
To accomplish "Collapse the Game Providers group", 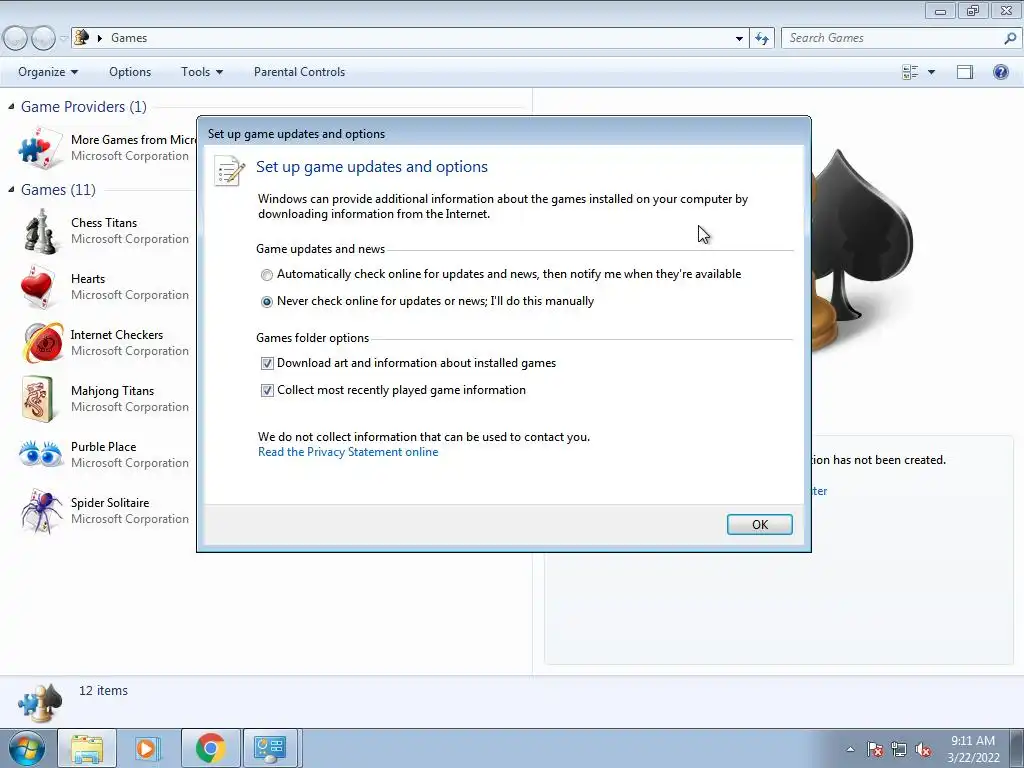I will point(11,106).
